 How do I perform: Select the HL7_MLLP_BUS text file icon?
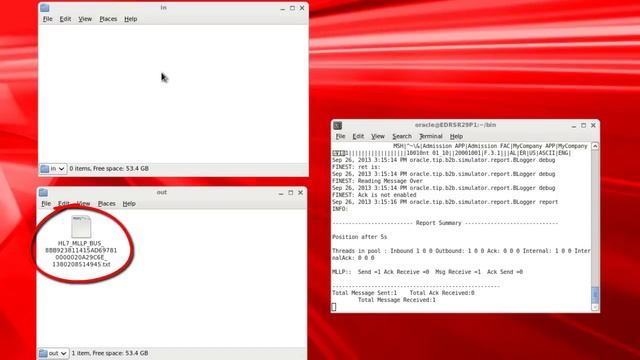[81, 227]
